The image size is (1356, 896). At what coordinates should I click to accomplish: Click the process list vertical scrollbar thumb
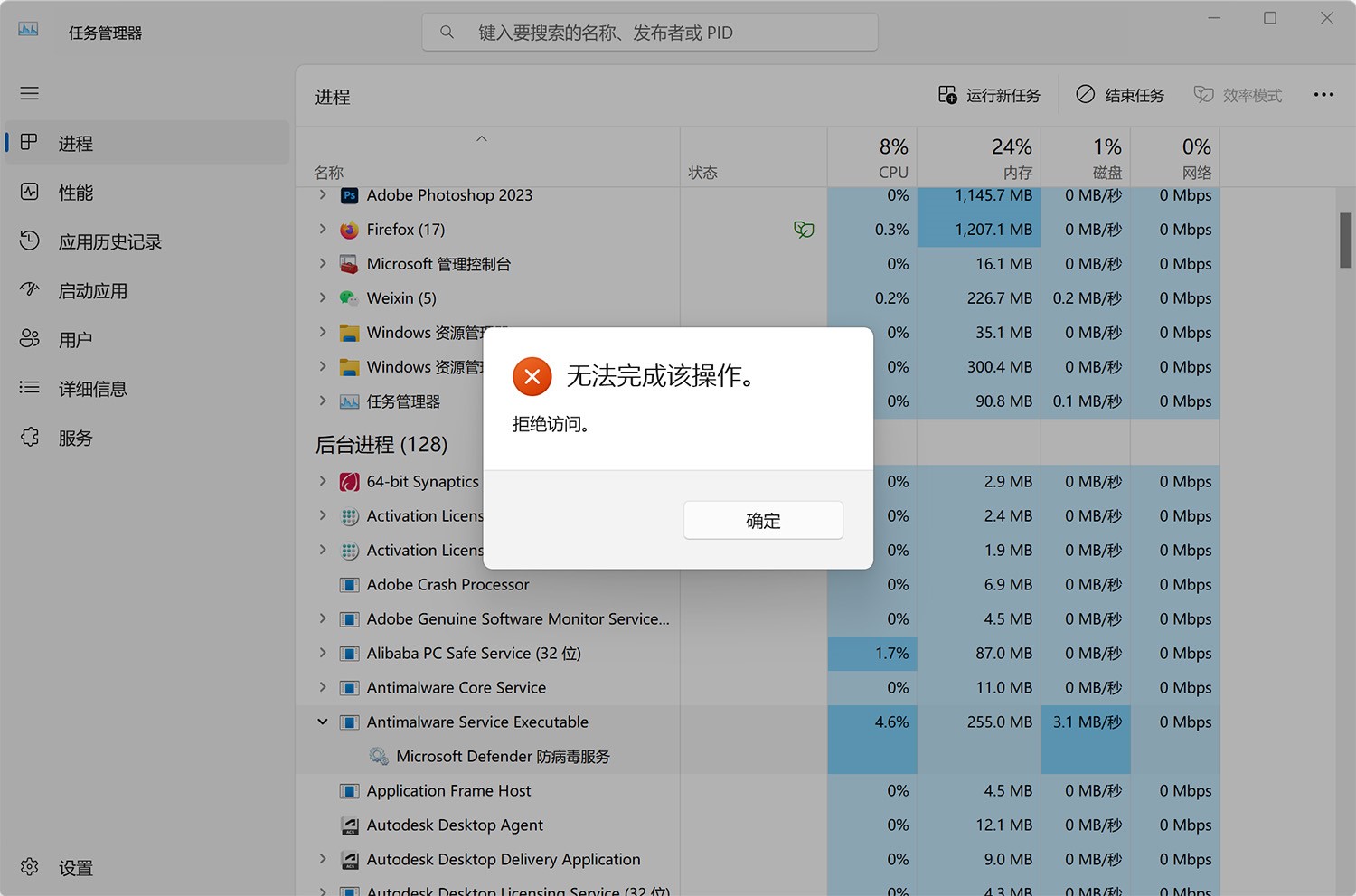click(x=1345, y=240)
